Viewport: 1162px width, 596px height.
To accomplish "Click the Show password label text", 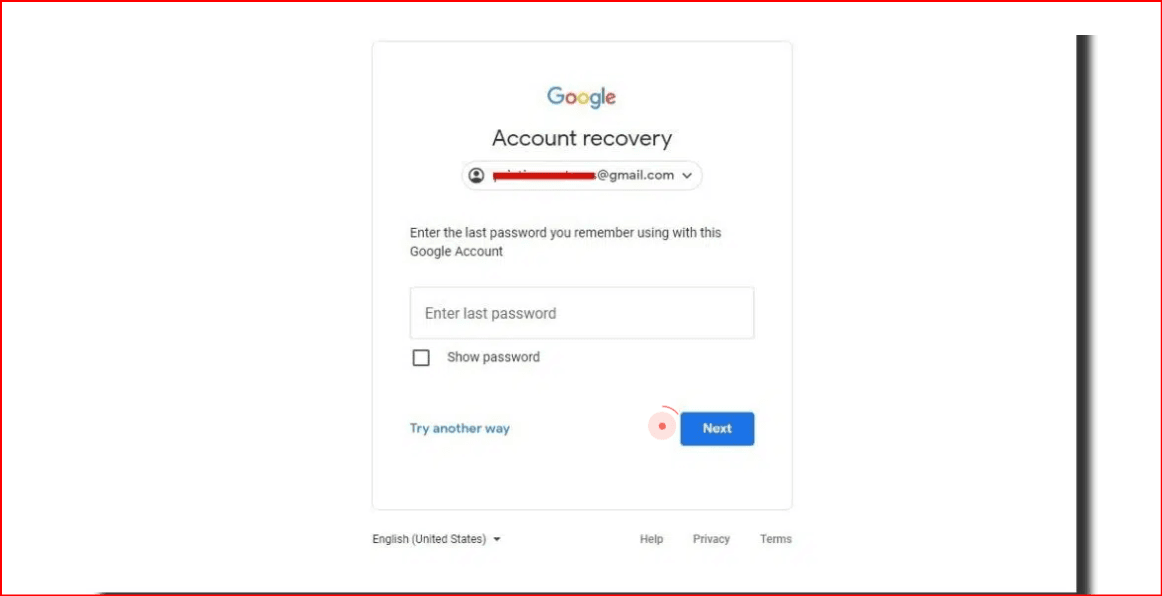I will tap(494, 357).
